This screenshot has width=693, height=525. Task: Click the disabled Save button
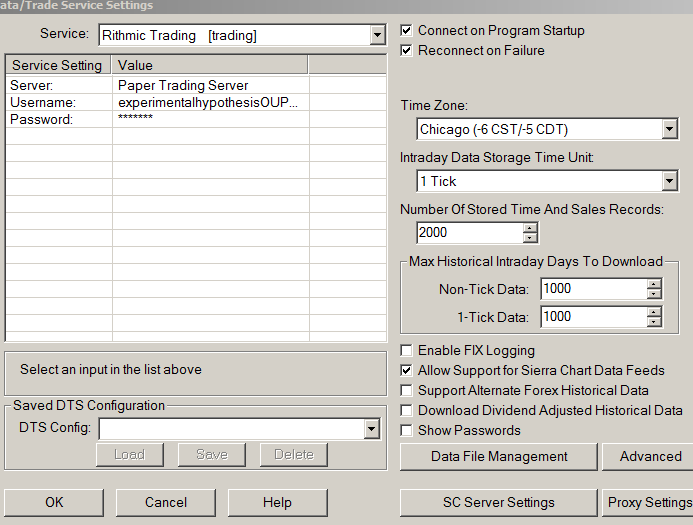[x=212, y=455]
